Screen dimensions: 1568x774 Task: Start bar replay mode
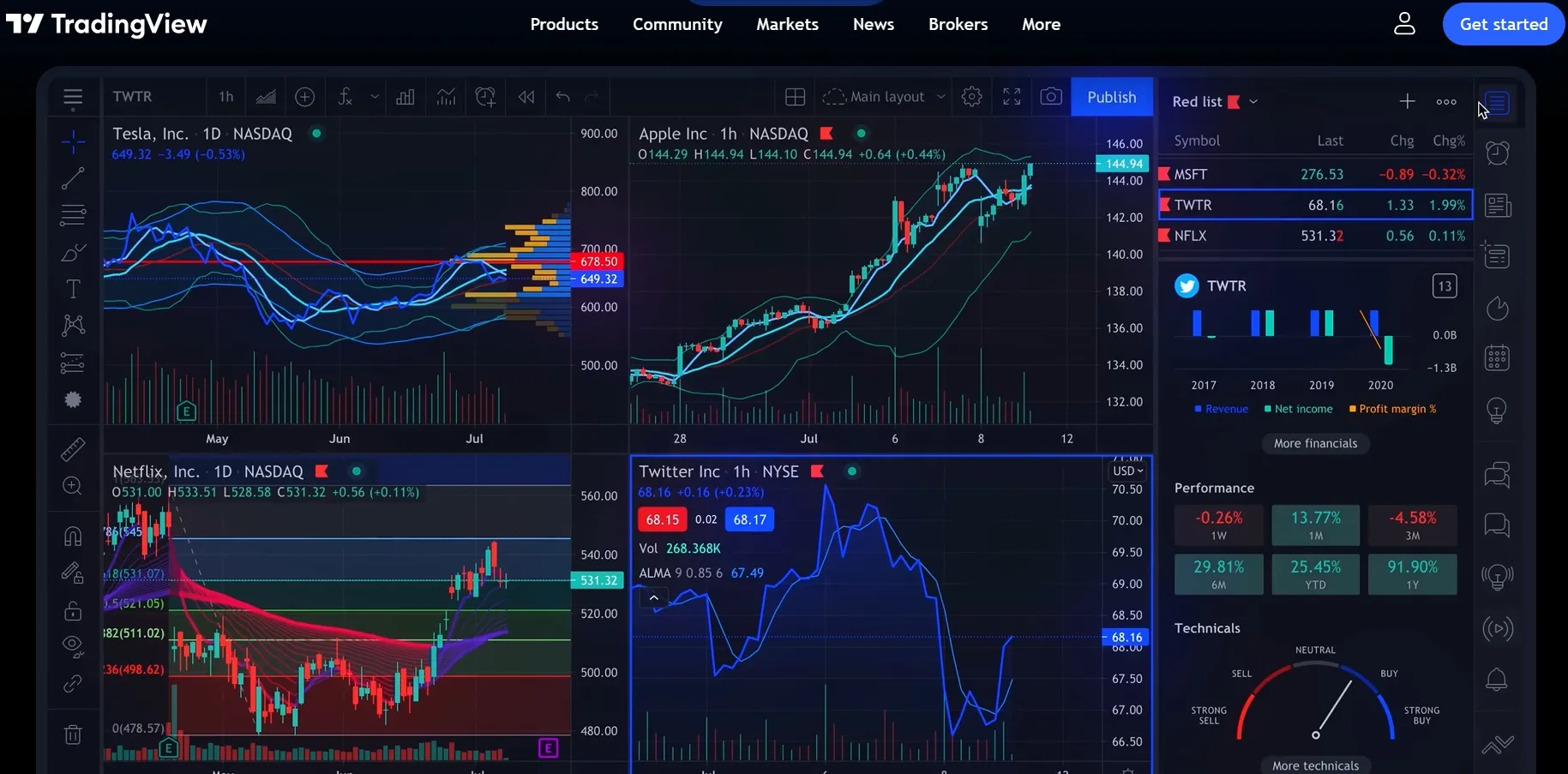[x=526, y=97]
